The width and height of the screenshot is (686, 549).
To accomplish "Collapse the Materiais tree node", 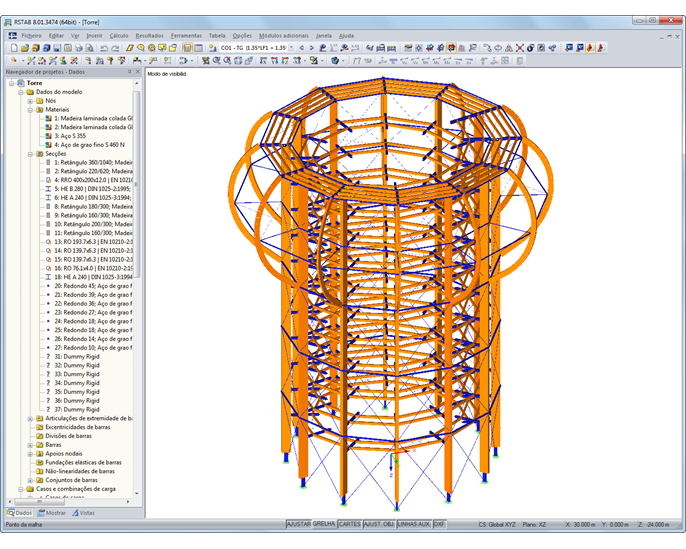I will pos(30,110).
